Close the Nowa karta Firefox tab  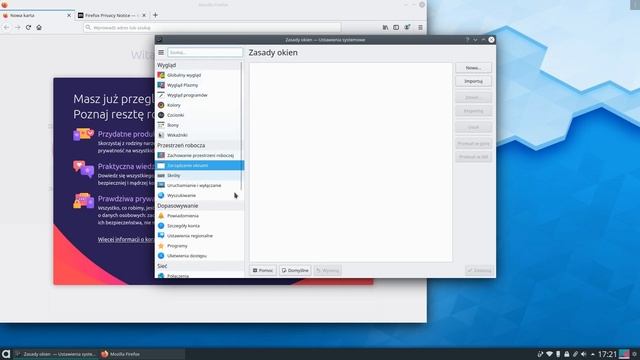(69, 15)
